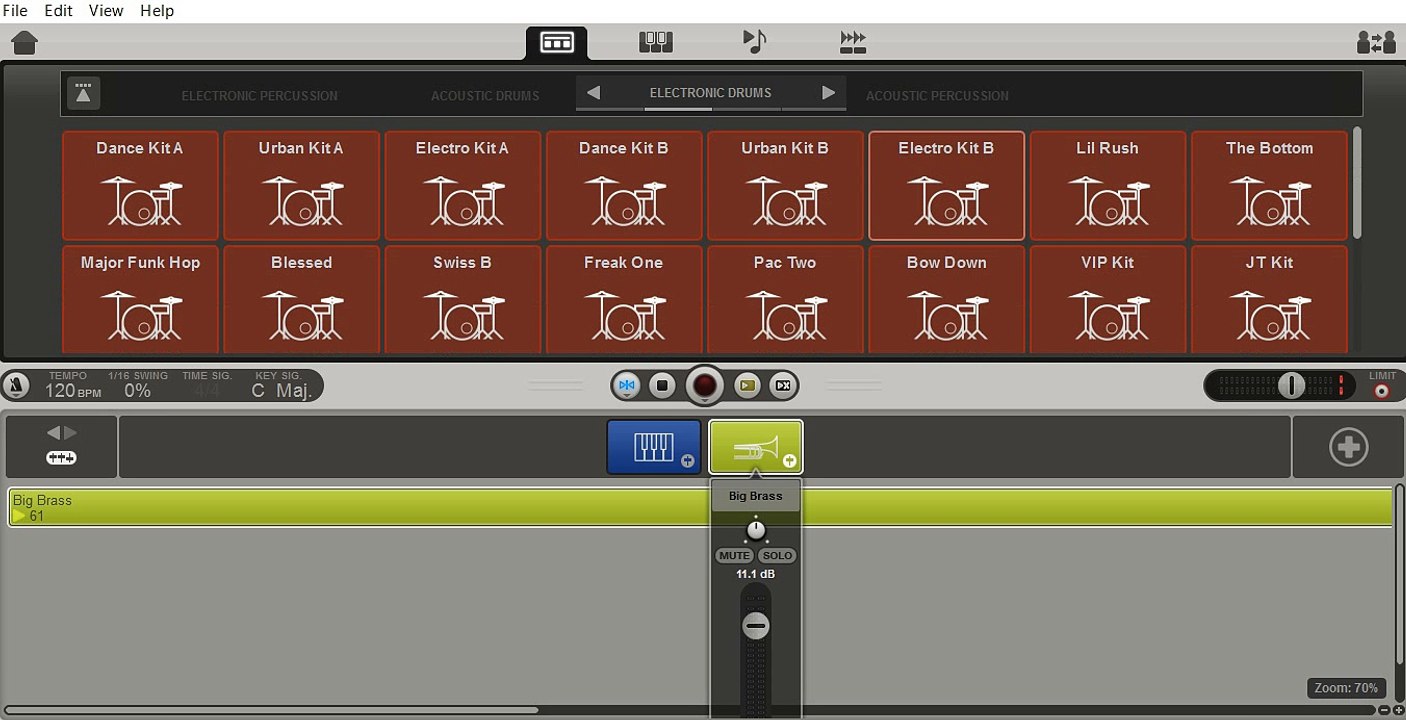
Task: Open the View menu
Action: tap(106, 10)
